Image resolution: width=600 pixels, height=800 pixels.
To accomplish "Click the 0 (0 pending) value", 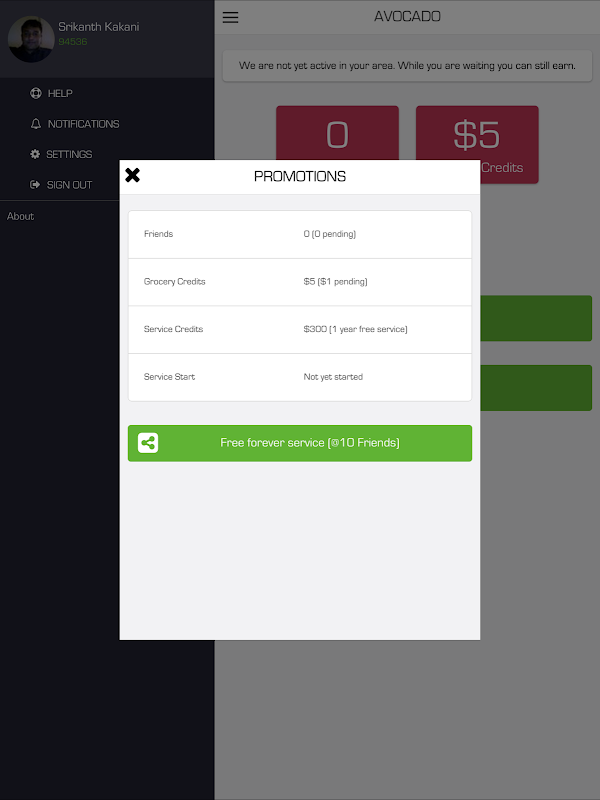I will (330, 234).
